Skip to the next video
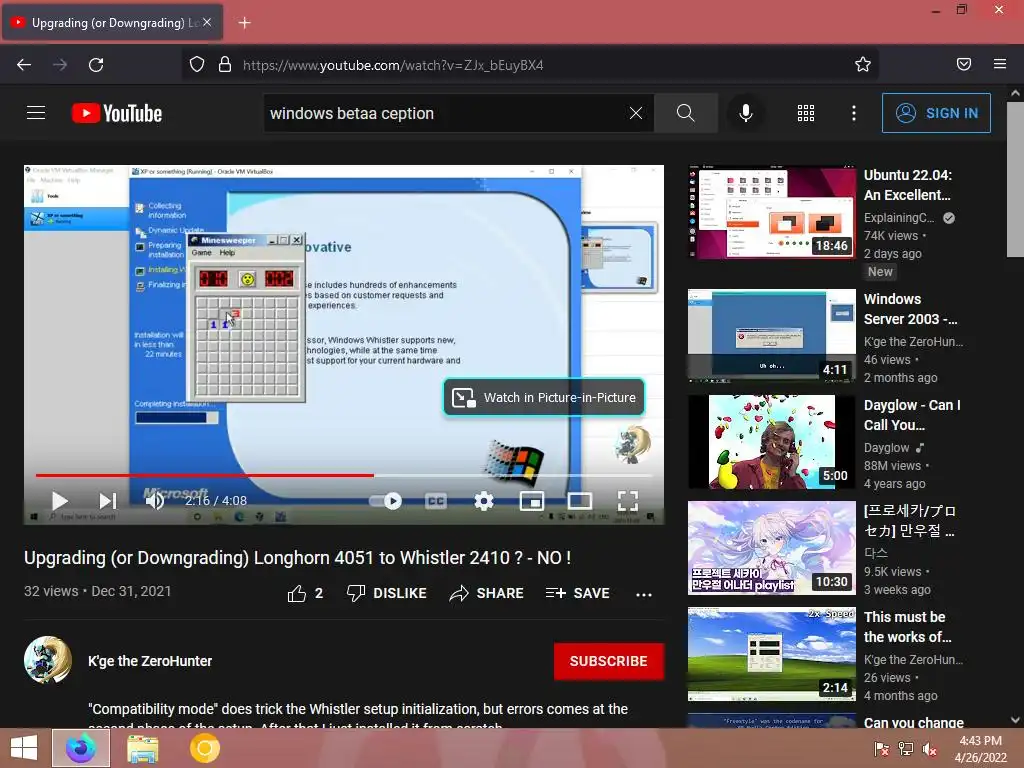The height and width of the screenshot is (768, 1024). pyautogui.click(x=108, y=501)
